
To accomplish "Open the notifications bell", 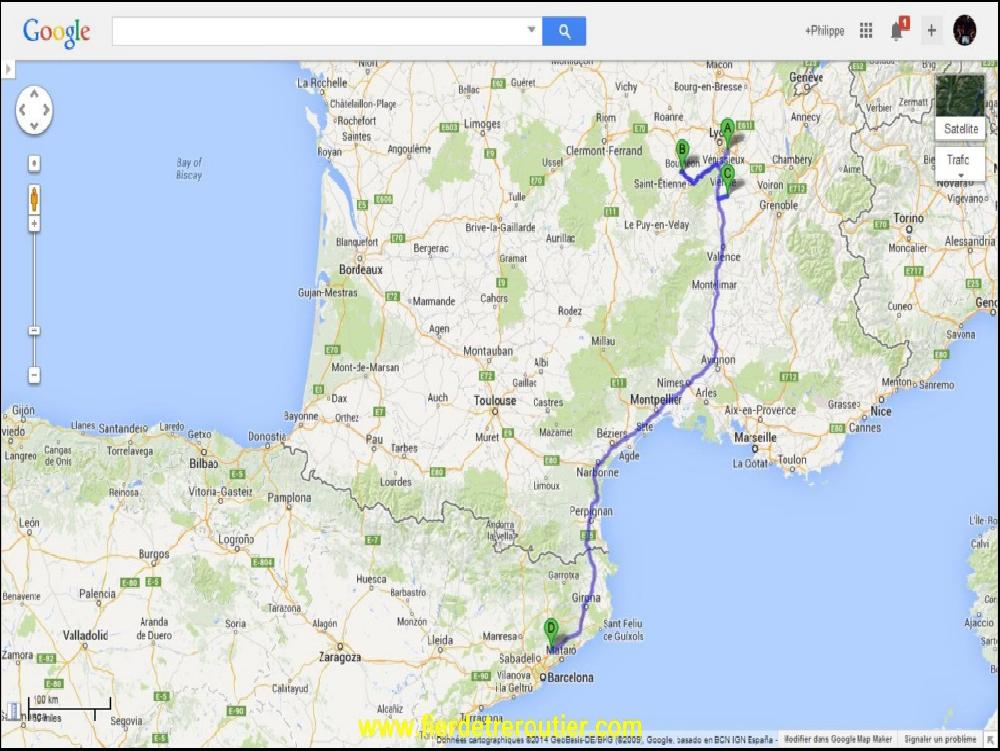I will tap(897, 31).
